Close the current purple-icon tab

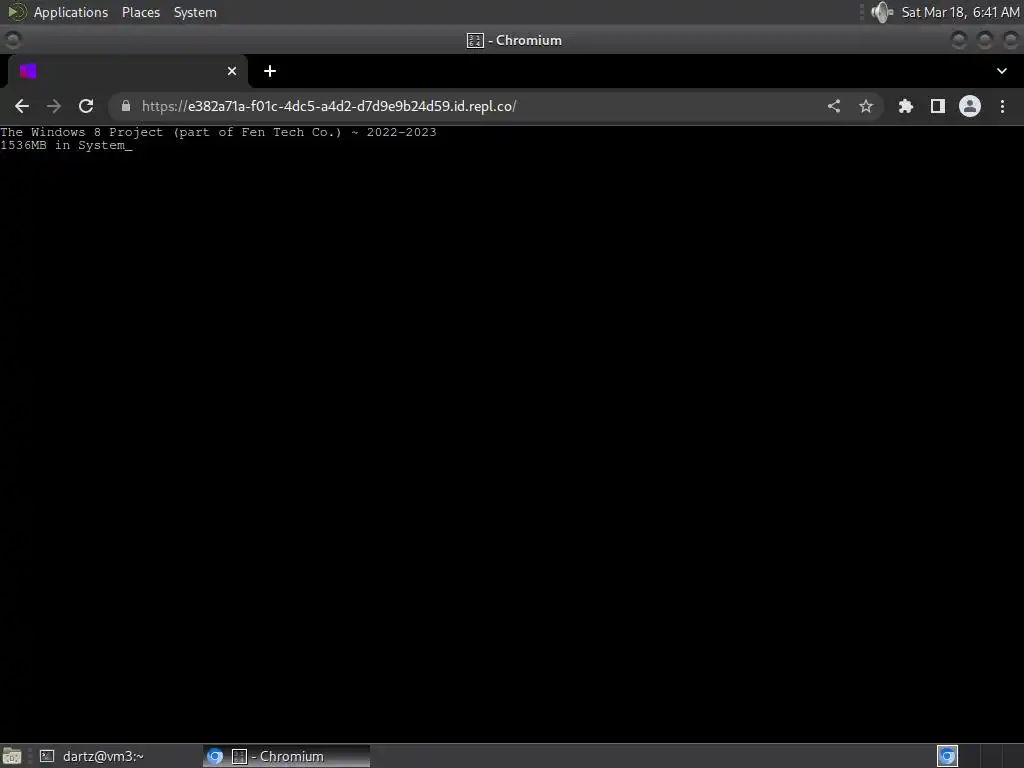(x=232, y=71)
